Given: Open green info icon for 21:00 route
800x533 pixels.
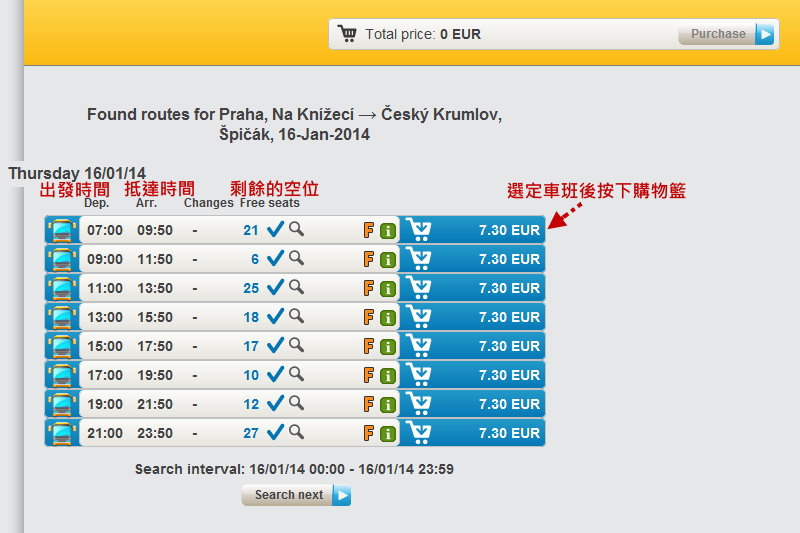Looking at the screenshot, I should click(388, 434).
